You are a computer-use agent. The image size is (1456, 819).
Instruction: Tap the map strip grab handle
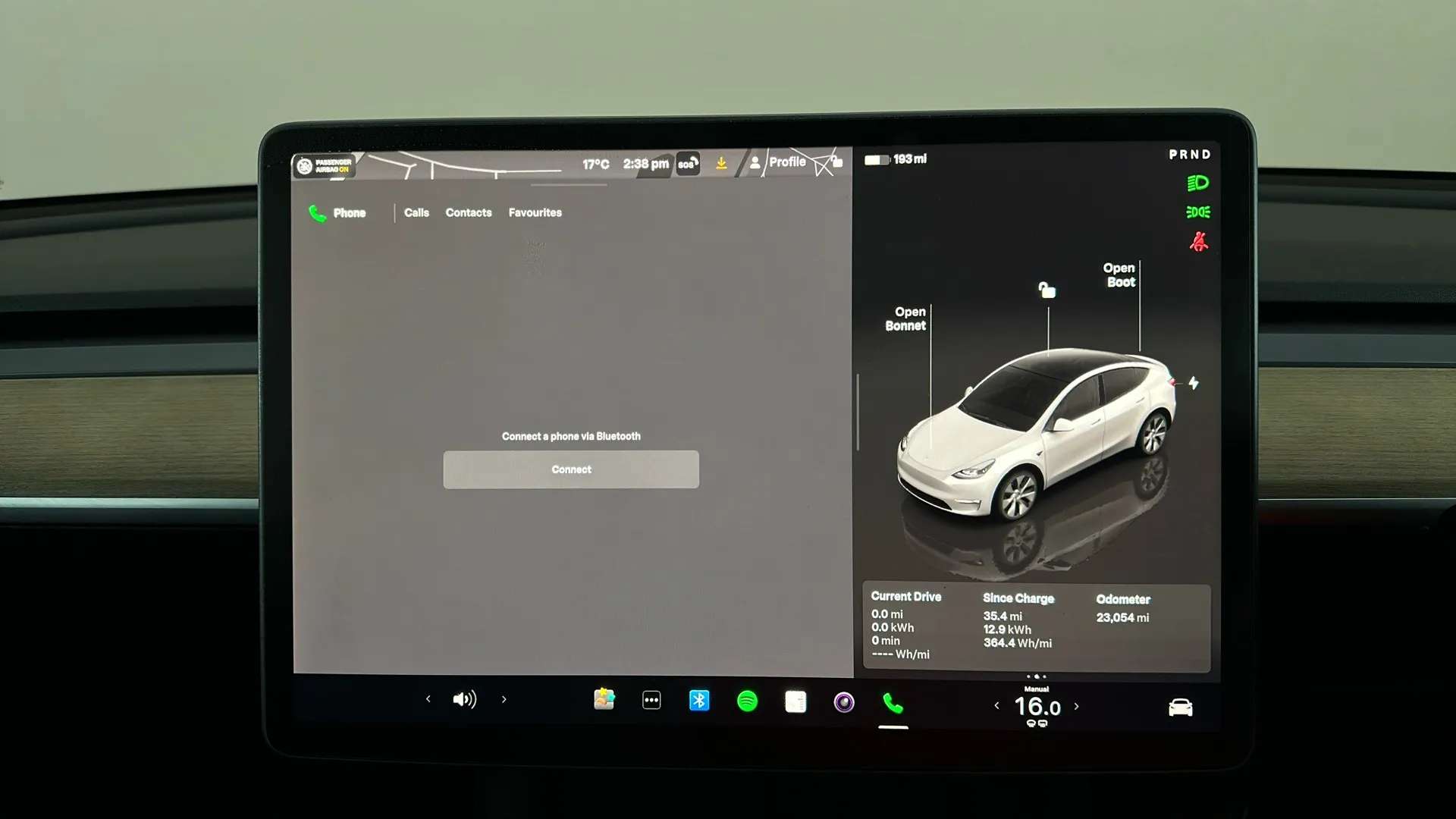pyautogui.click(x=569, y=185)
